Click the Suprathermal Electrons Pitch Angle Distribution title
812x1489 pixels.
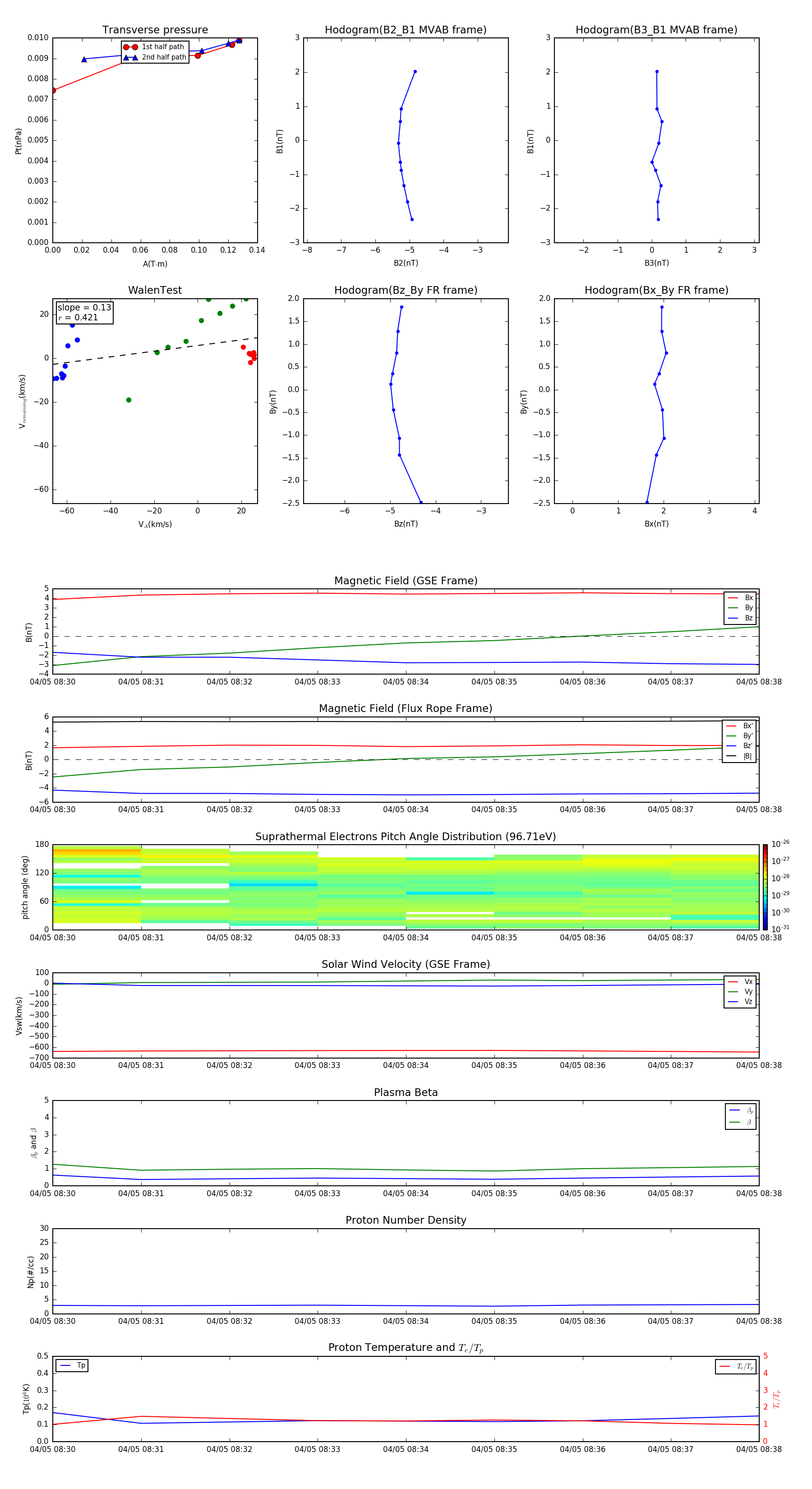coord(406,837)
